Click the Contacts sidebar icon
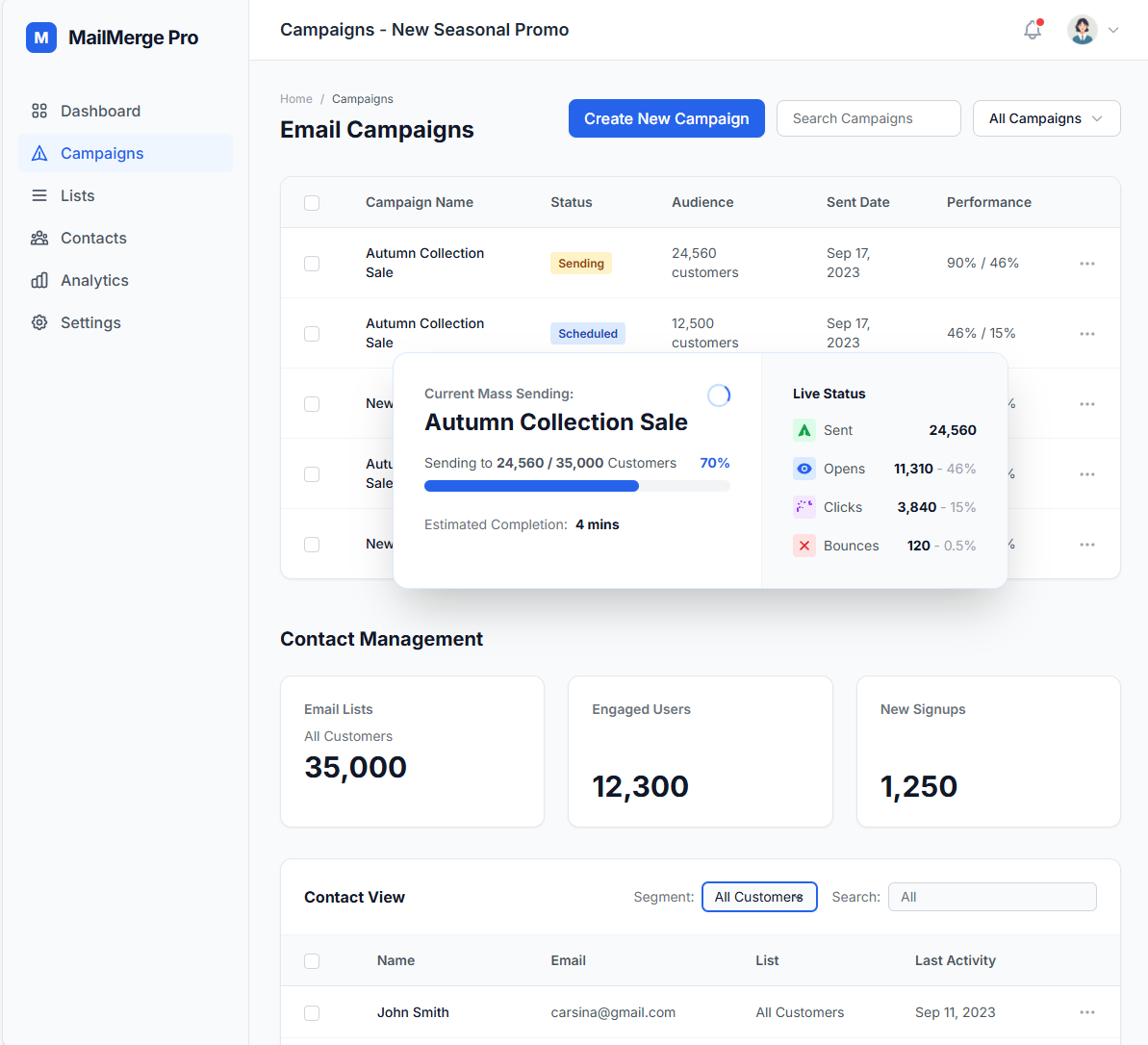1148x1045 pixels. click(39, 238)
